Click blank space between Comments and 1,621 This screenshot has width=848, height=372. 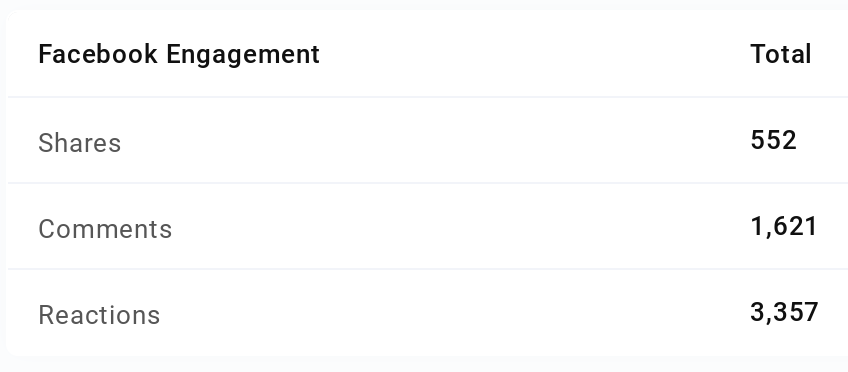pos(461,227)
